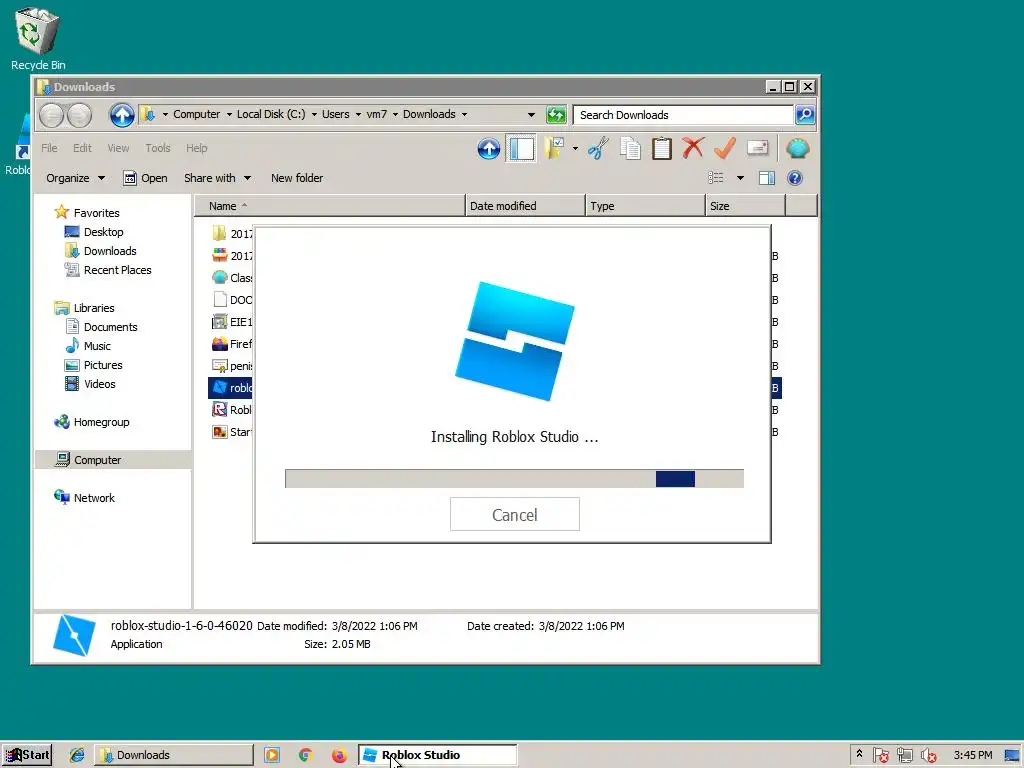Open the Start menu
This screenshot has height=768, width=1024.
(x=27, y=755)
